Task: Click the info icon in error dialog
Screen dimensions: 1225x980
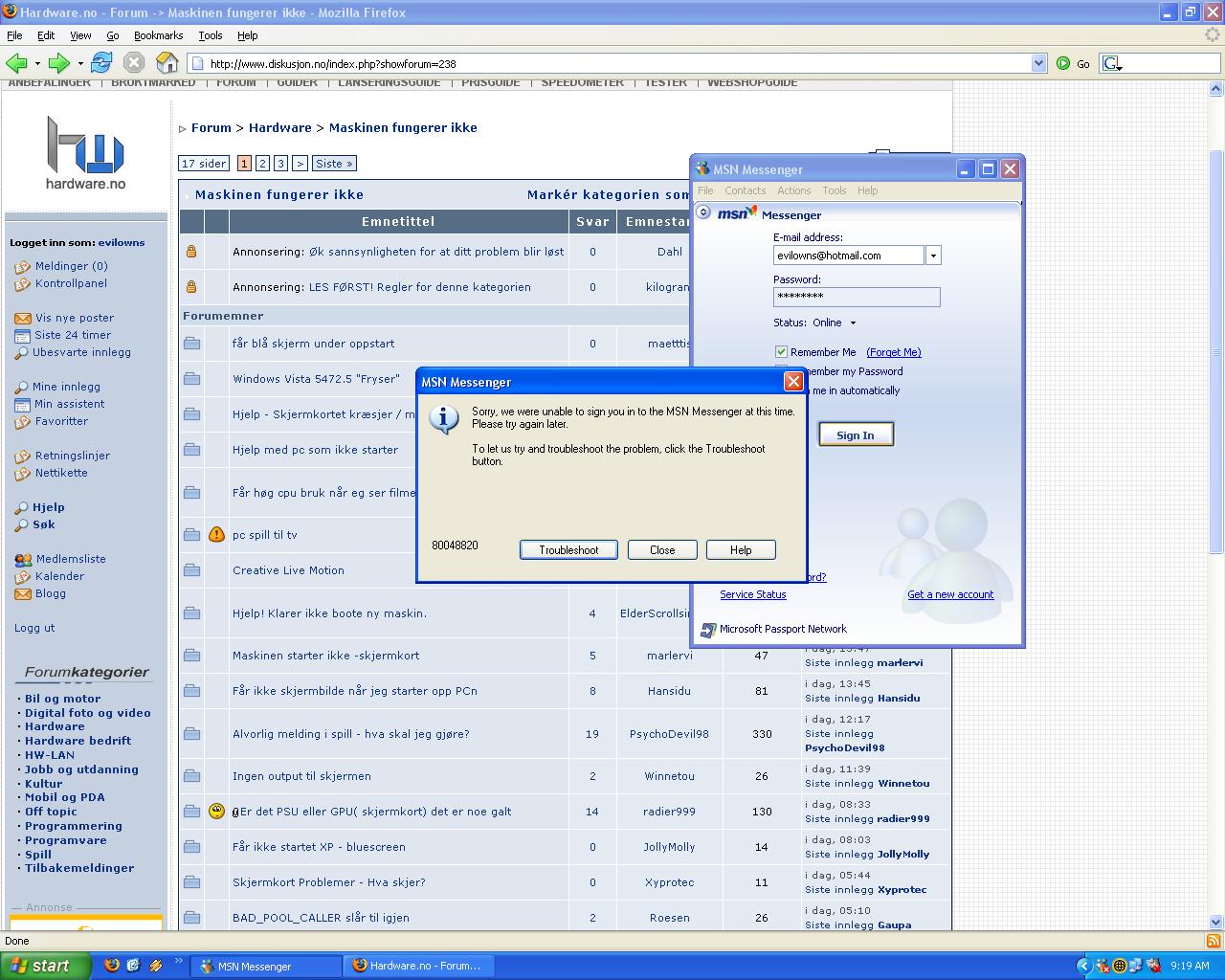Action: [444, 419]
